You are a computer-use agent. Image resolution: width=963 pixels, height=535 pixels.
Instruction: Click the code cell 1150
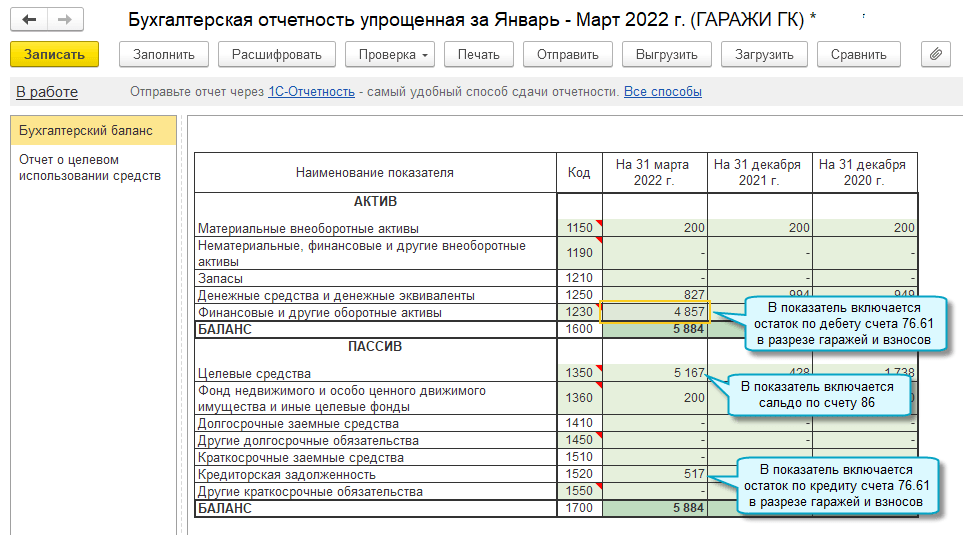(x=579, y=228)
